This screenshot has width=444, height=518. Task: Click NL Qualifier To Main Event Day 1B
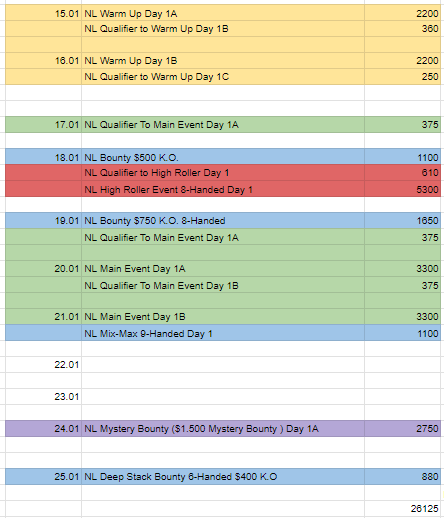click(x=223, y=285)
